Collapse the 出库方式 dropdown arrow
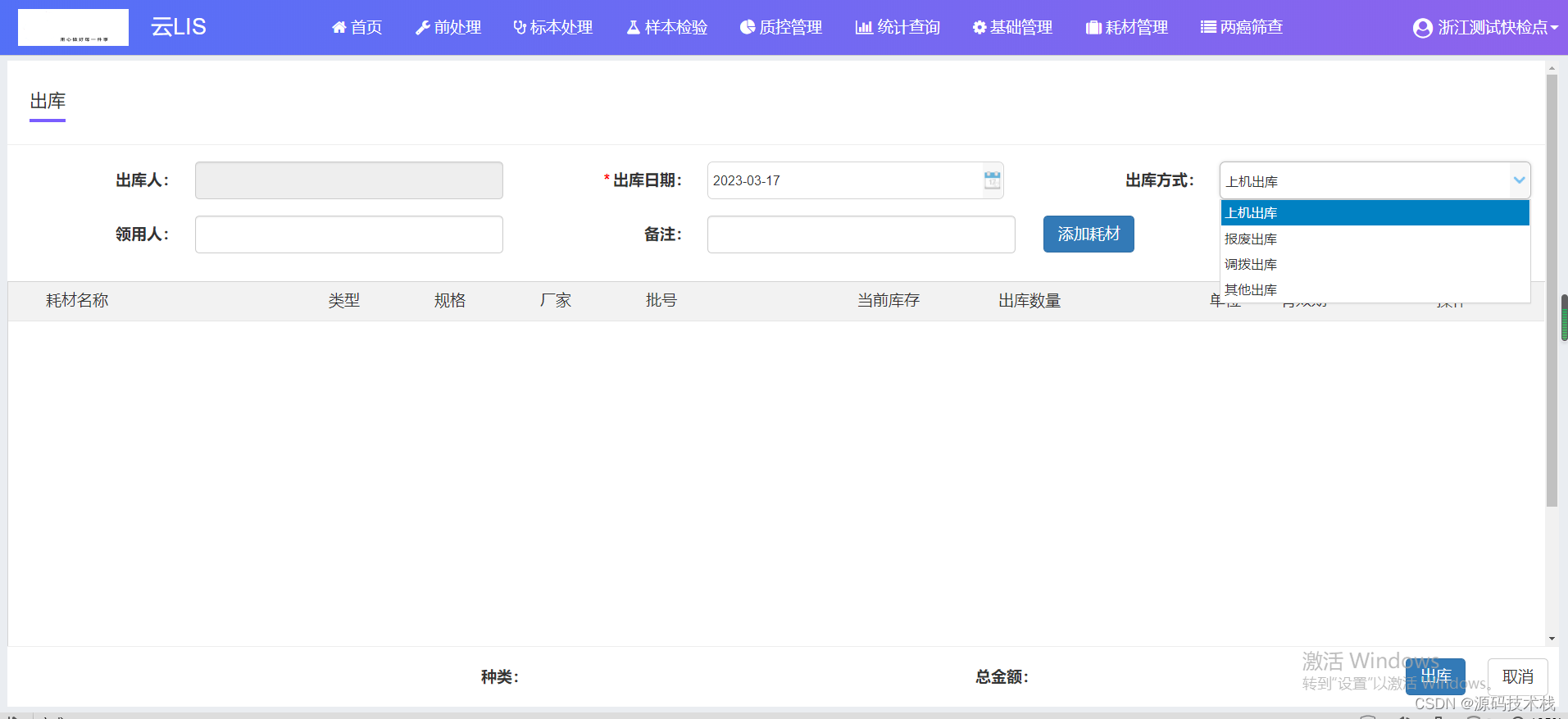1568x719 pixels. coord(1519,180)
